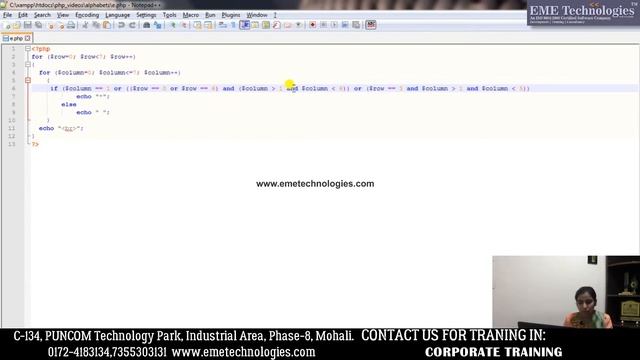Open the Tools menu
The height and width of the screenshot is (360, 640).
pos(169,15)
